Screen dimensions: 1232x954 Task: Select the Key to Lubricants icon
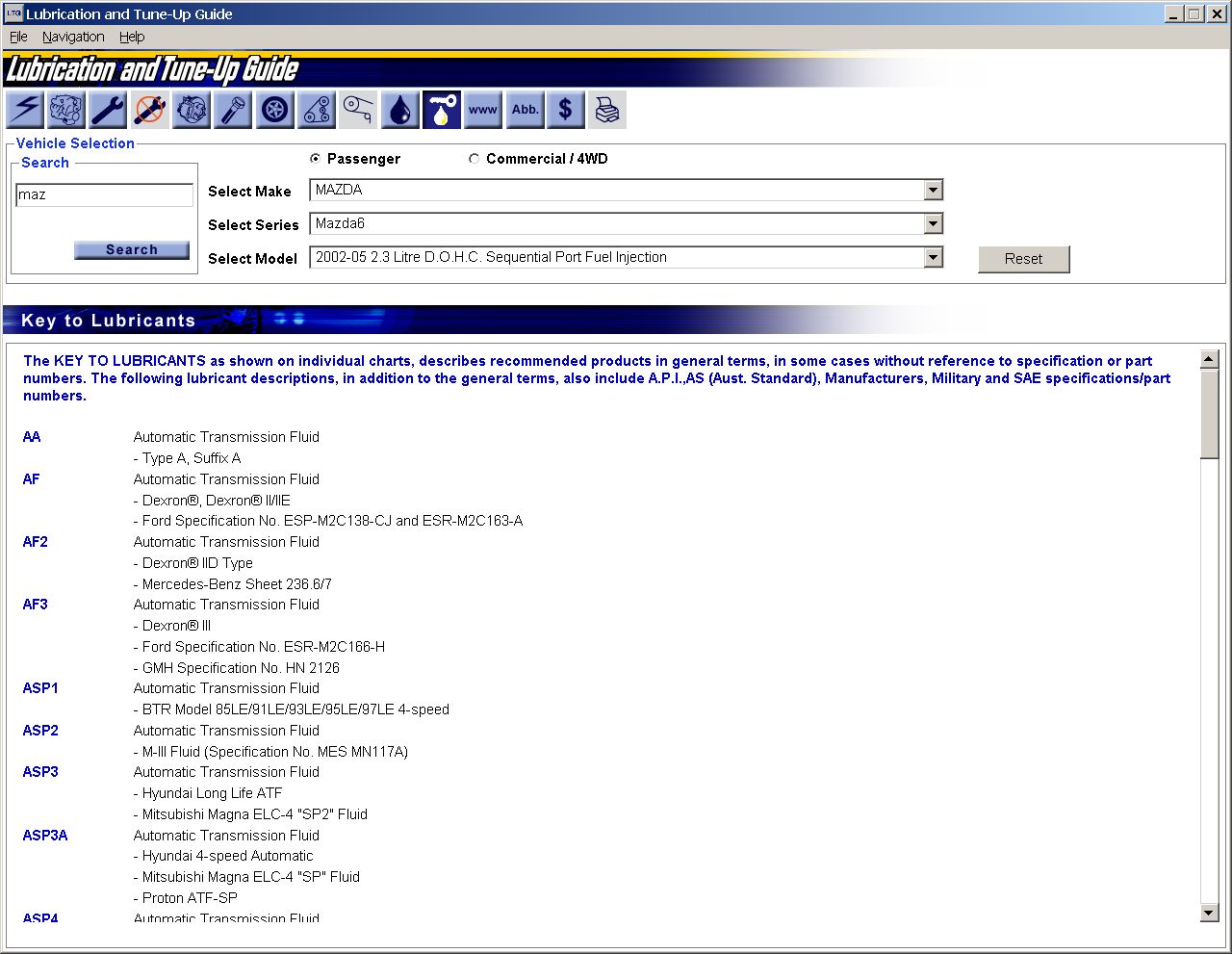pyautogui.click(x=442, y=110)
